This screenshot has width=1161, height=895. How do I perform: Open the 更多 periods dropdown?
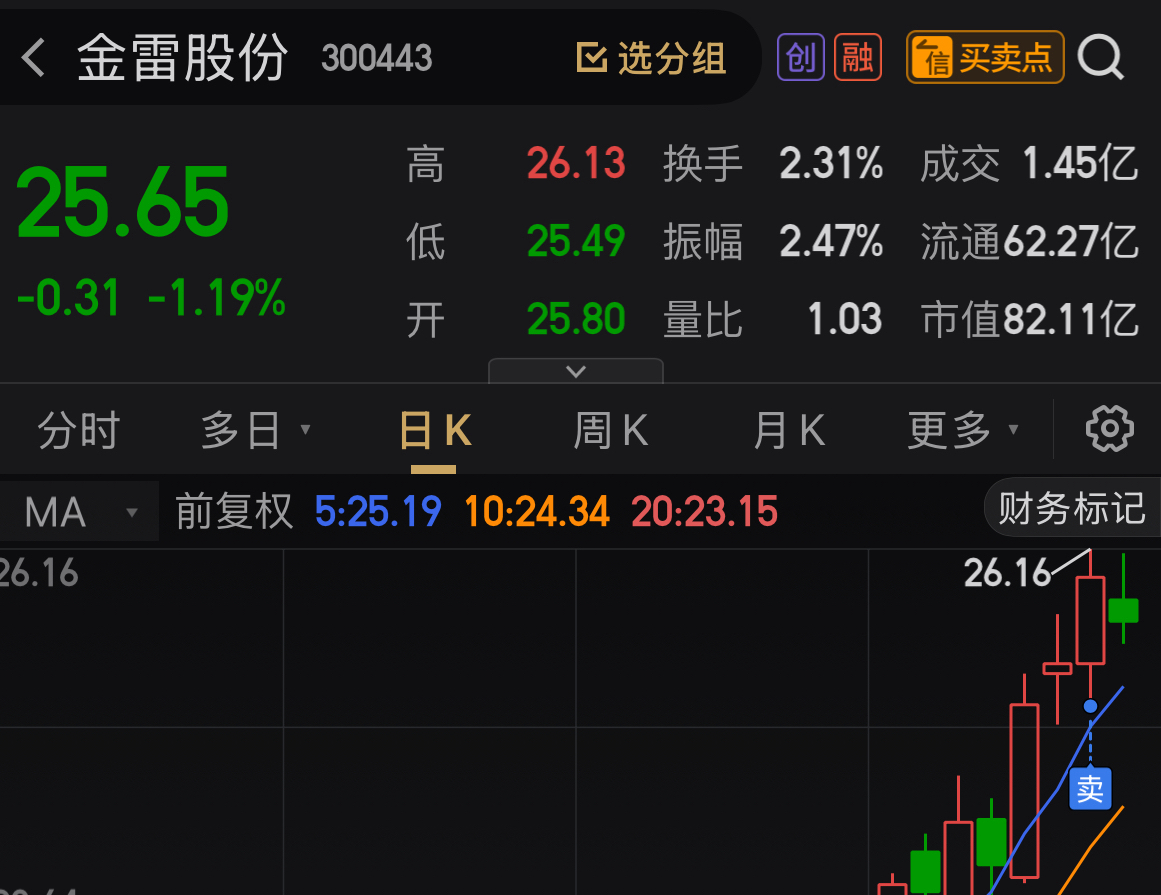[963, 430]
